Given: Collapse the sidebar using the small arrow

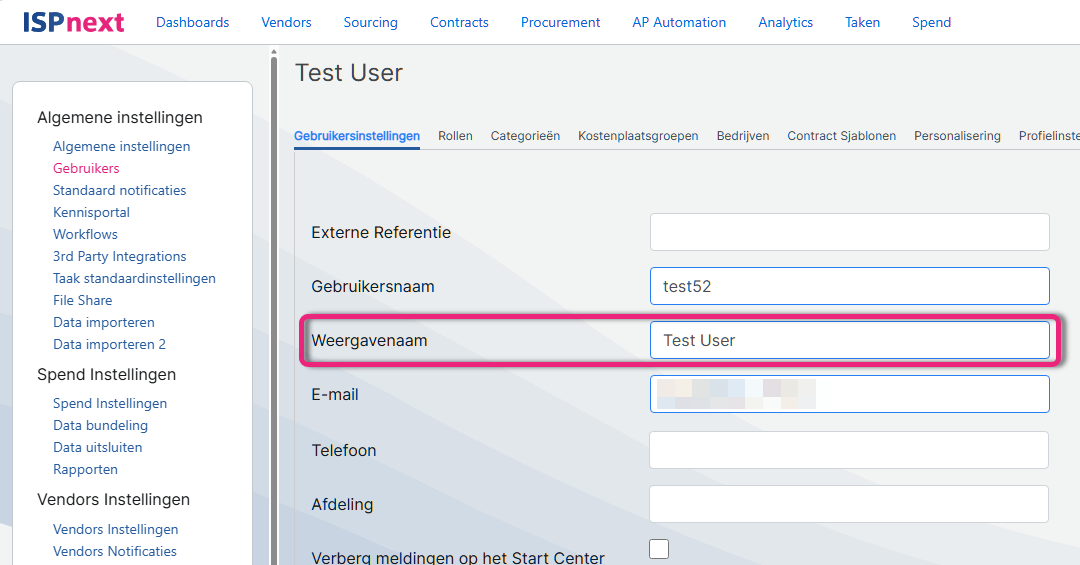Looking at the screenshot, I should click(x=274, y=53).
